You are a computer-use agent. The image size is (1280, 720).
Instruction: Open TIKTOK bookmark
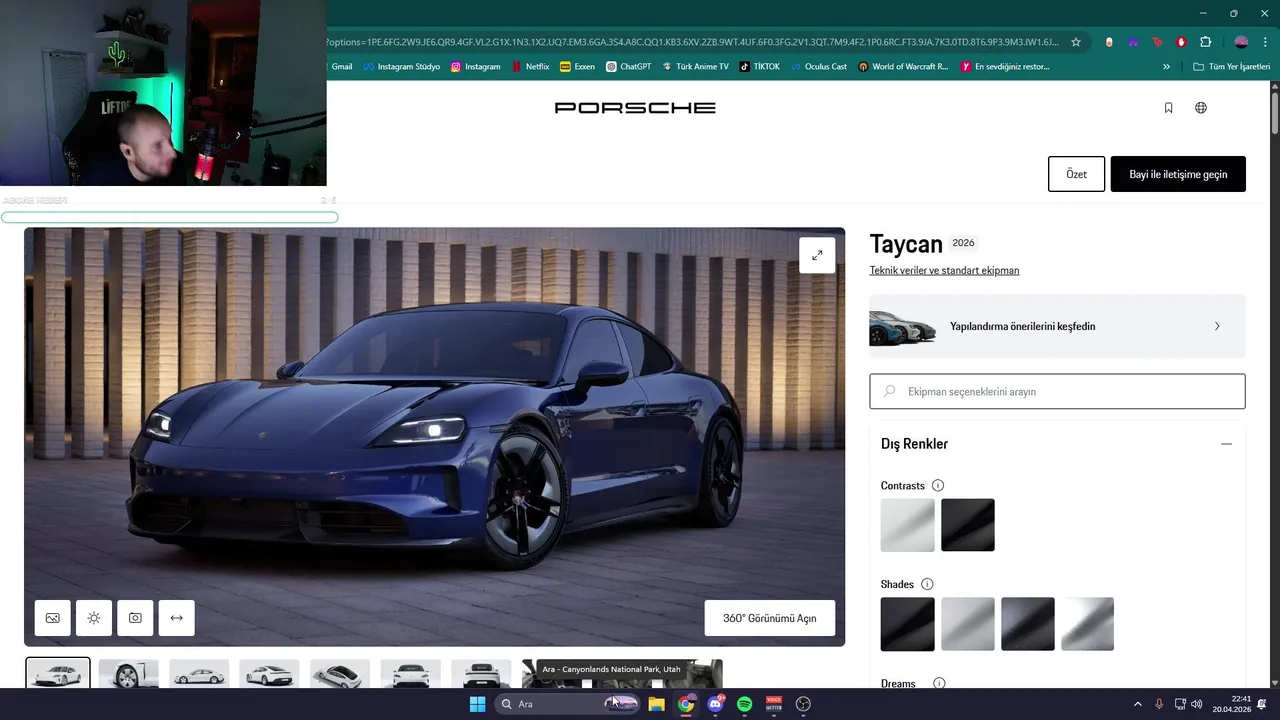click(759, 67)
